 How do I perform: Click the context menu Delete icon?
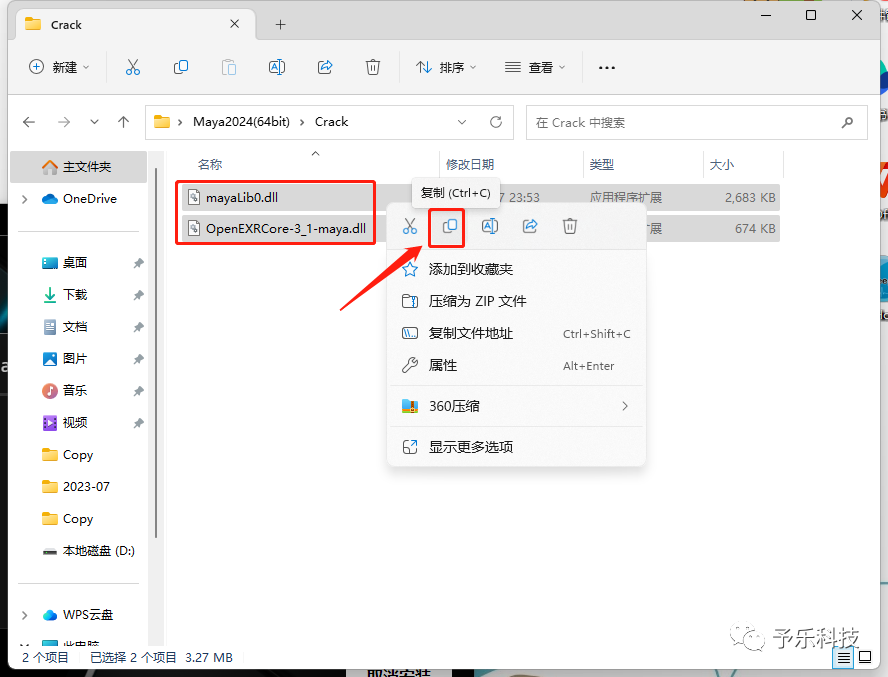[x=570, y=227]
